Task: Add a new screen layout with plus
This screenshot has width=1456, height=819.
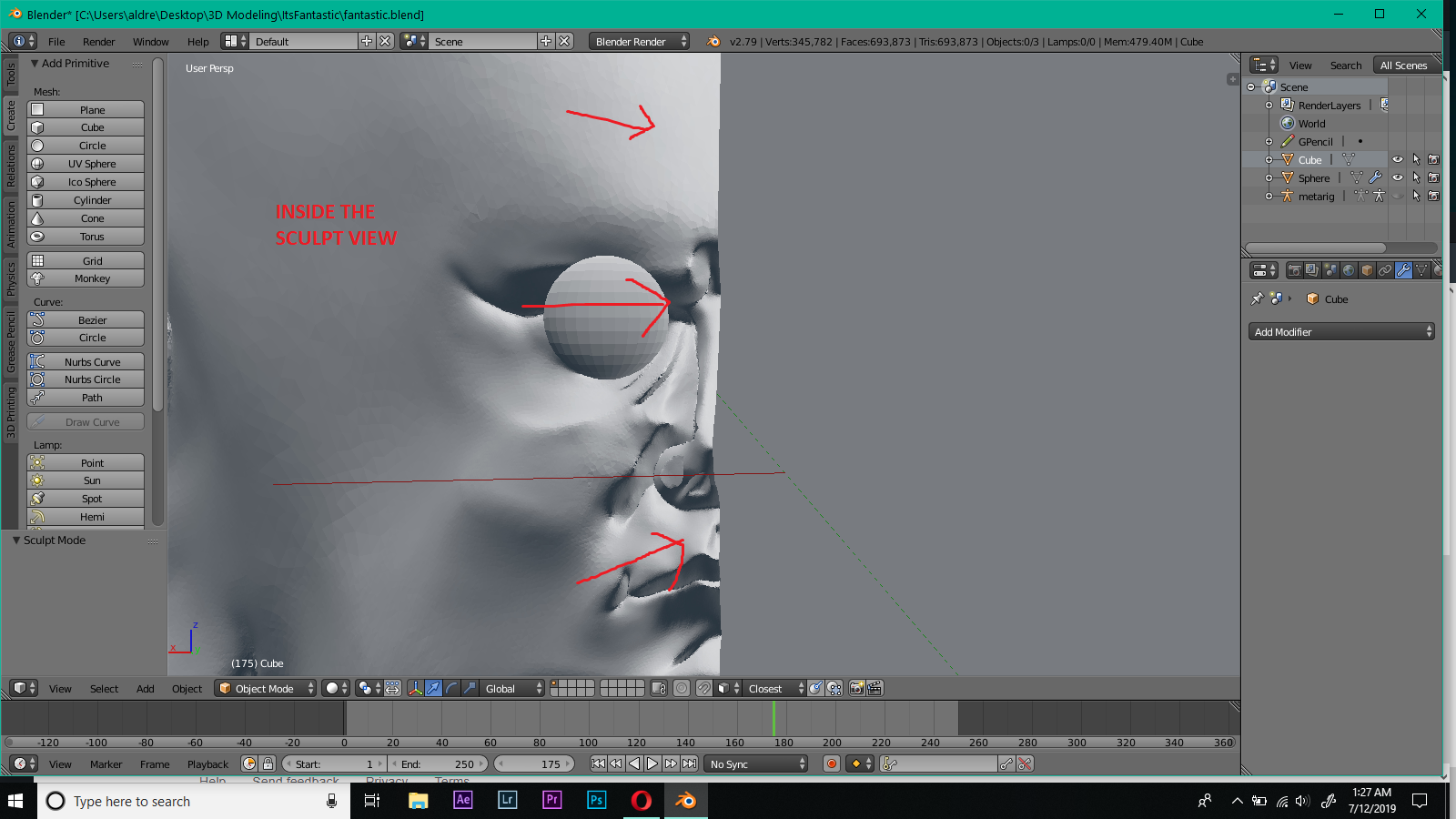Action: point(367,41)
